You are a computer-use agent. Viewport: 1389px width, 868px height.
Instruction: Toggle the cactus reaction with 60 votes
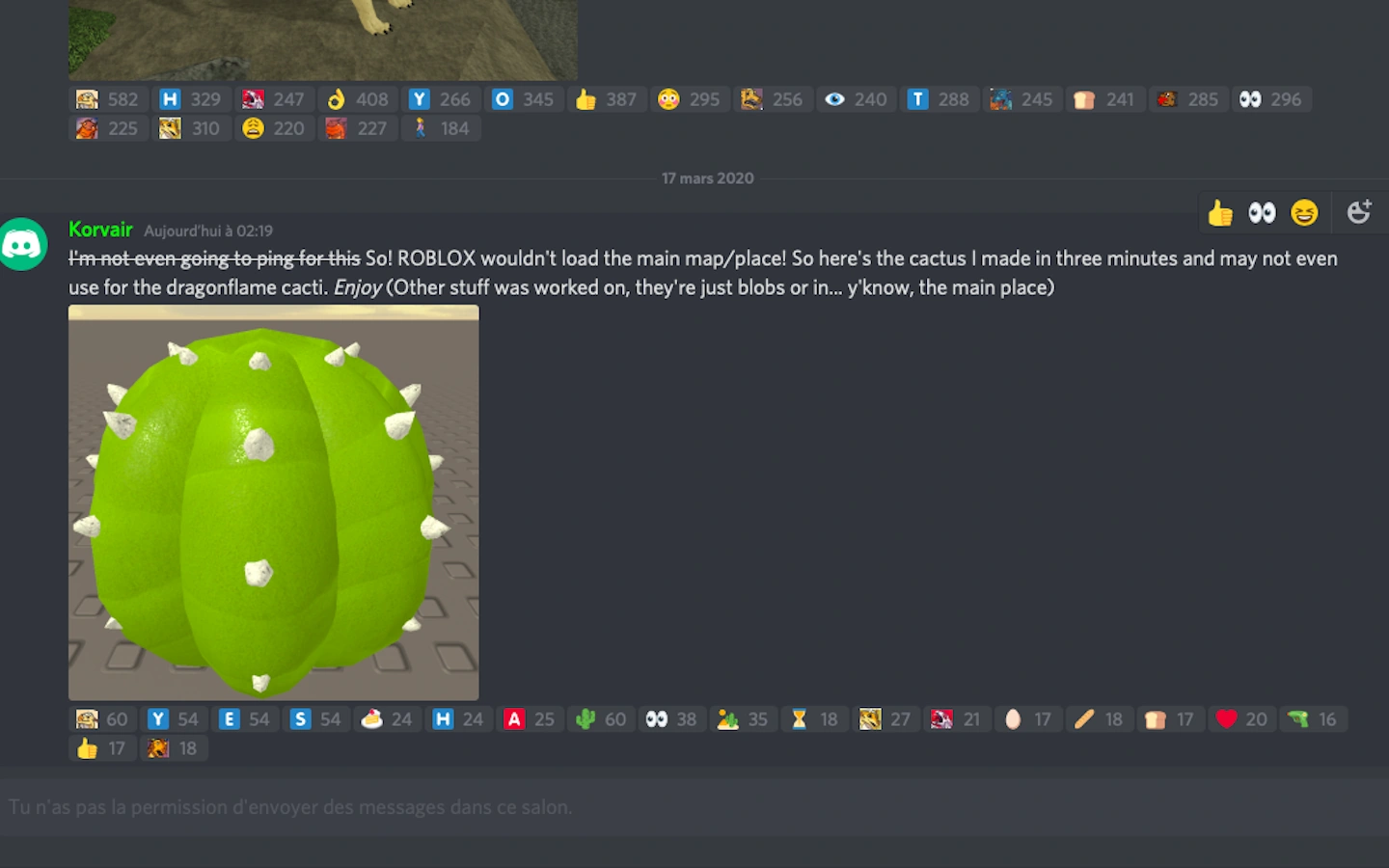pyautogui.click(x=601, y=719)
